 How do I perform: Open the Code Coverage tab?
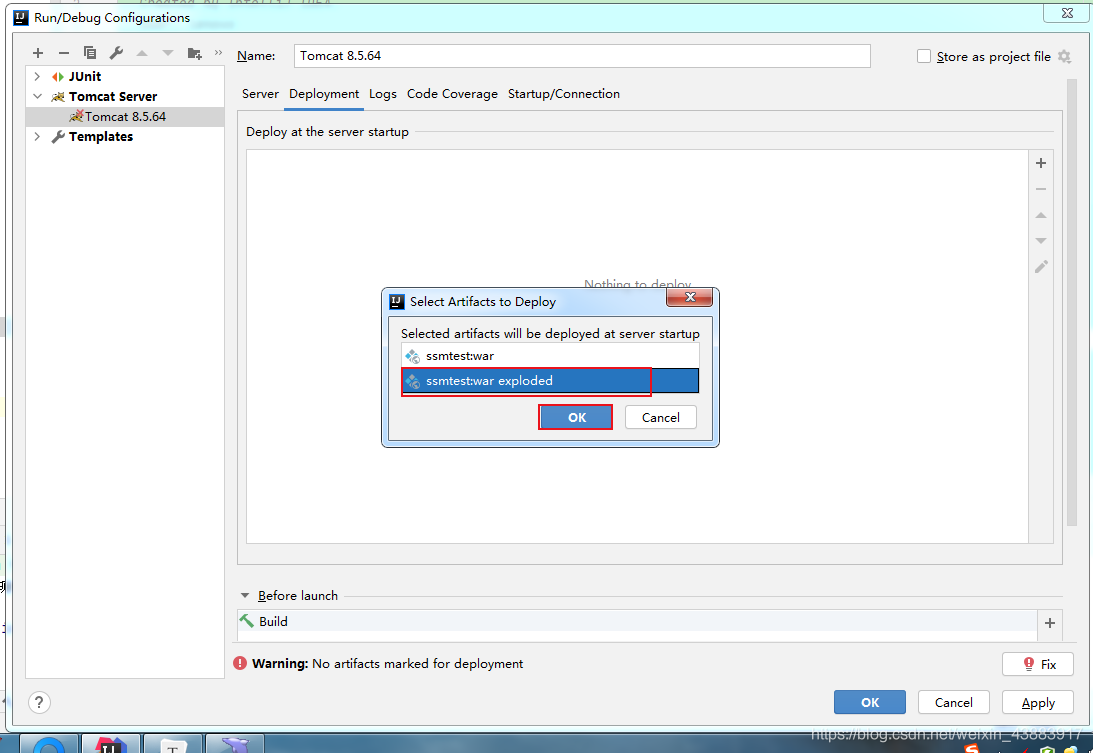(x=452, y=94)
